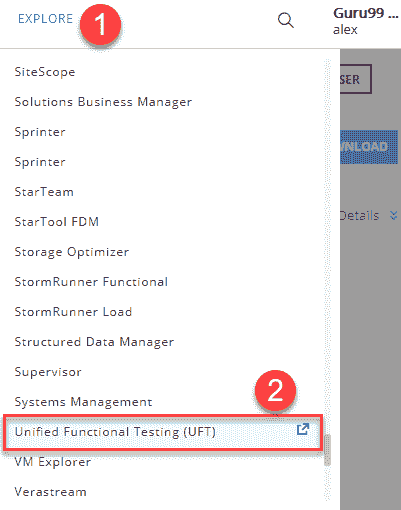Open VM Explorer
The width and height of the screenshot is (401, 510).
point(53,462)
